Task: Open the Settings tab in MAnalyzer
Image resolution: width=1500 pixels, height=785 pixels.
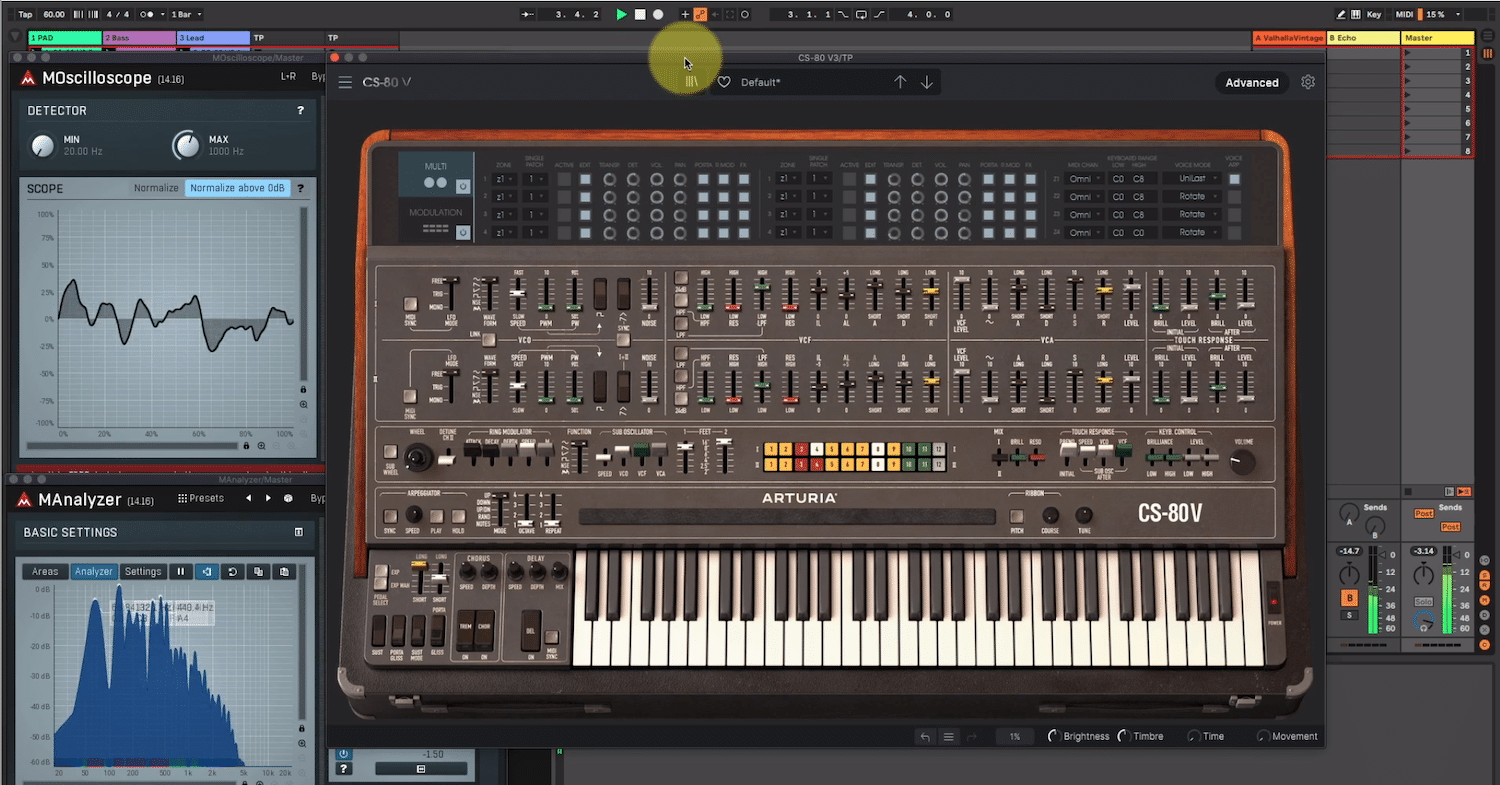Action: 143,572
